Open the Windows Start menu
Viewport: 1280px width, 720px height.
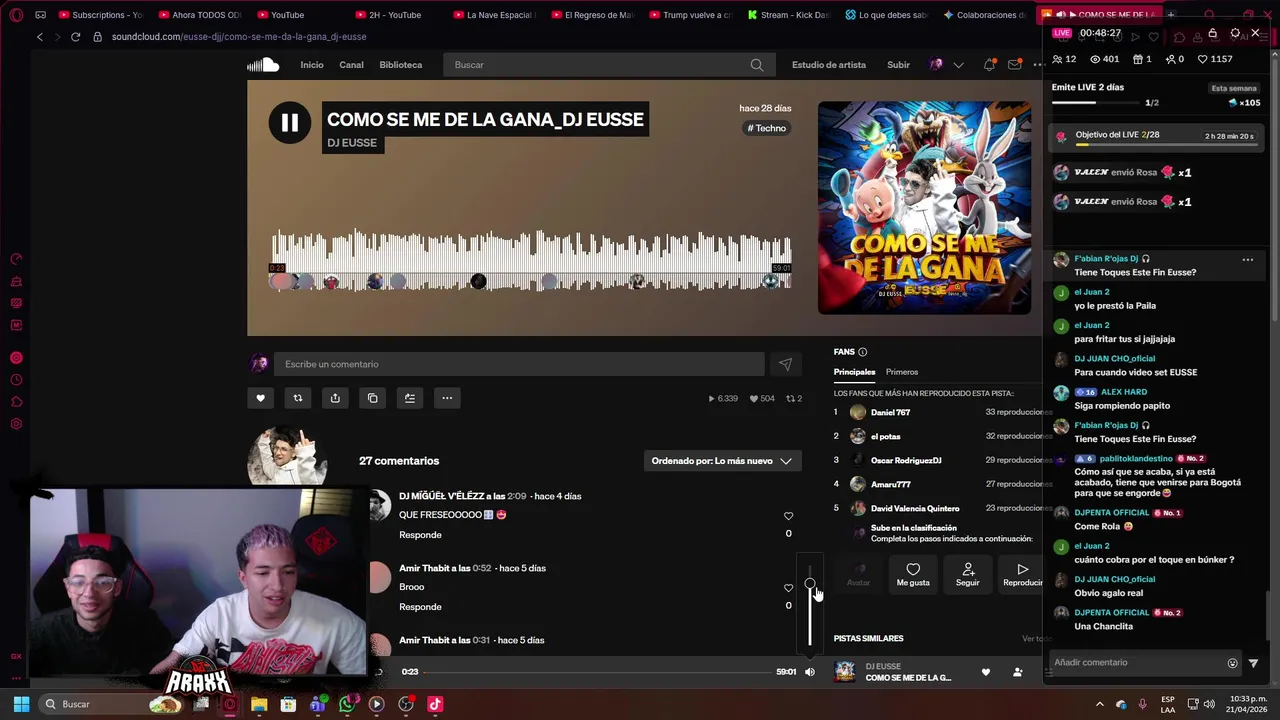point(21,704)
